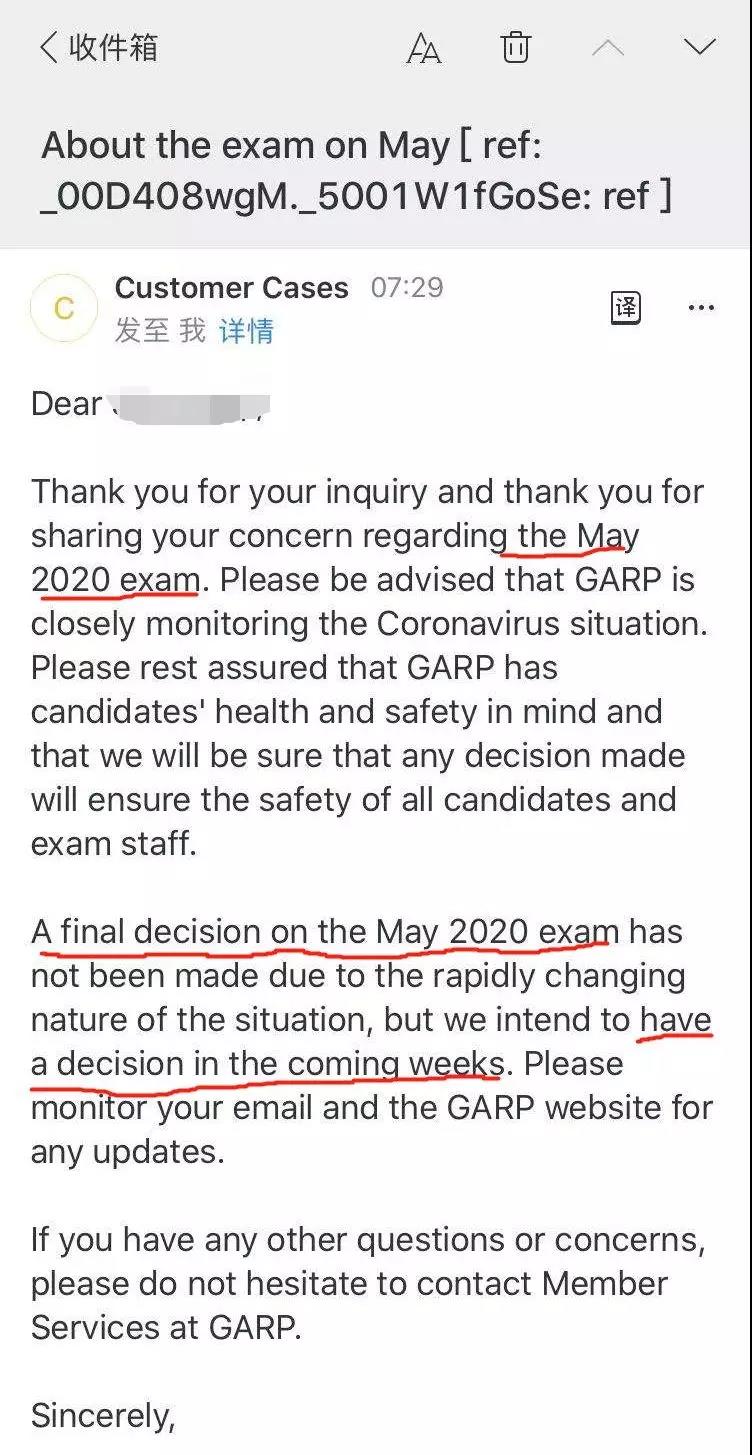Tap the 发至 我 recipient label
Viewport: 752px width, 1455px height.
pos(160,331)
